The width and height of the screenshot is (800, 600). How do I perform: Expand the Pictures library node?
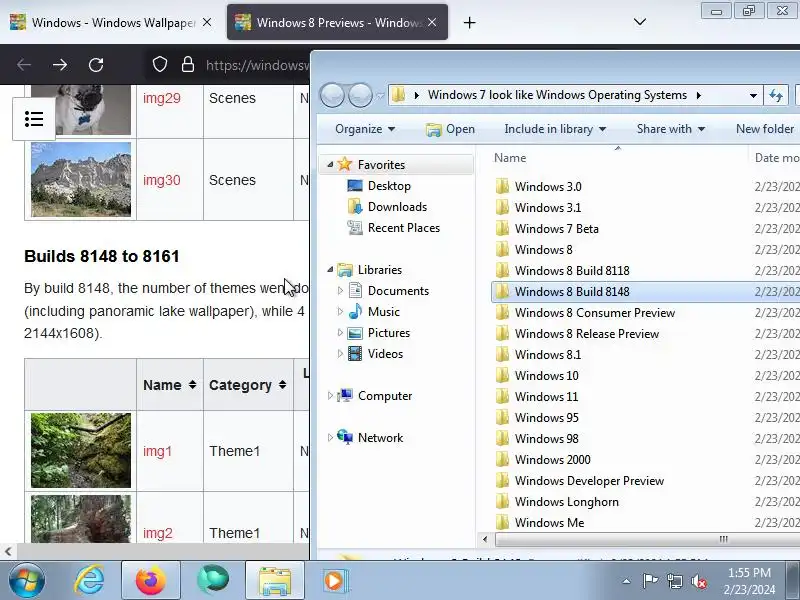(340, 332)
